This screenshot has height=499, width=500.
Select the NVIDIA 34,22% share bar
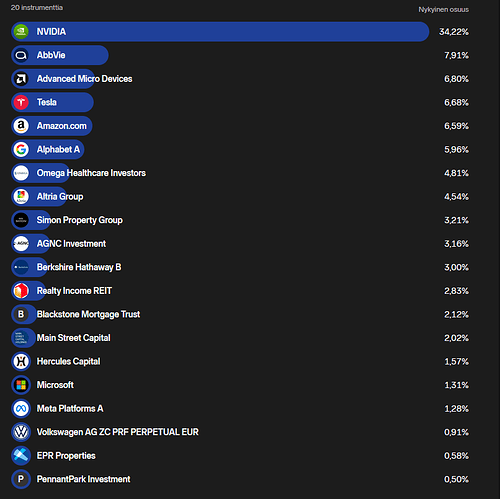pyautogui.click(x=220, y=32)
